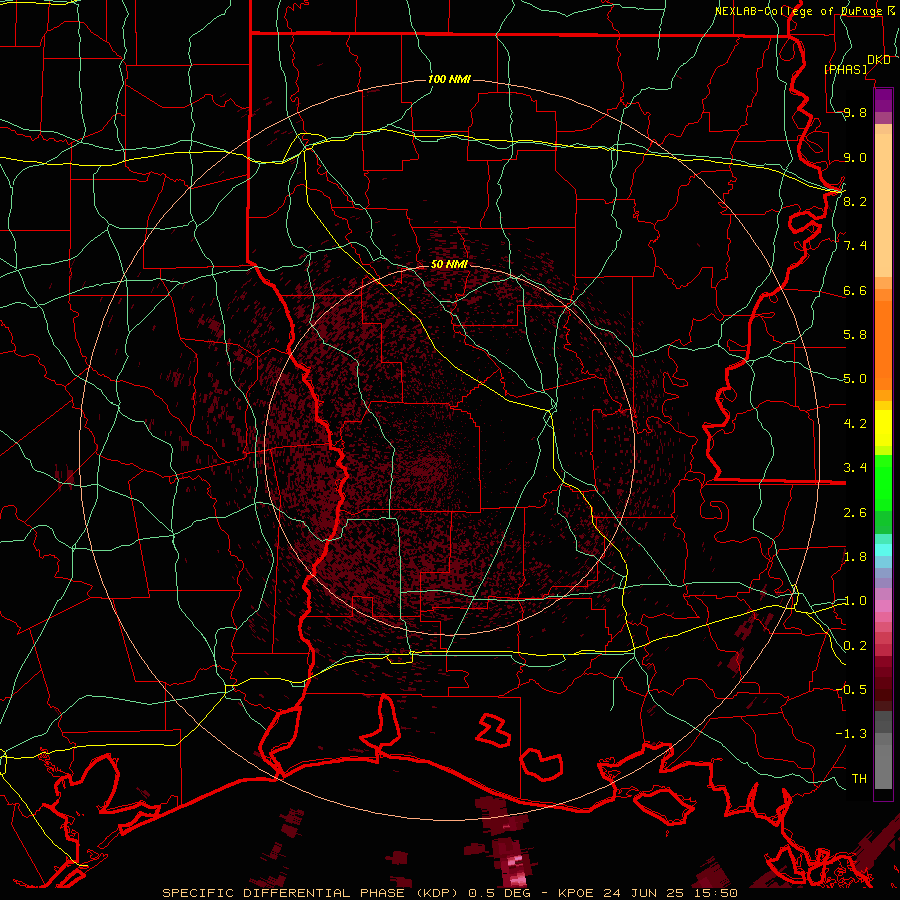
Task: Click the '5.8' scale value
Action: click(x=855, y=334)
